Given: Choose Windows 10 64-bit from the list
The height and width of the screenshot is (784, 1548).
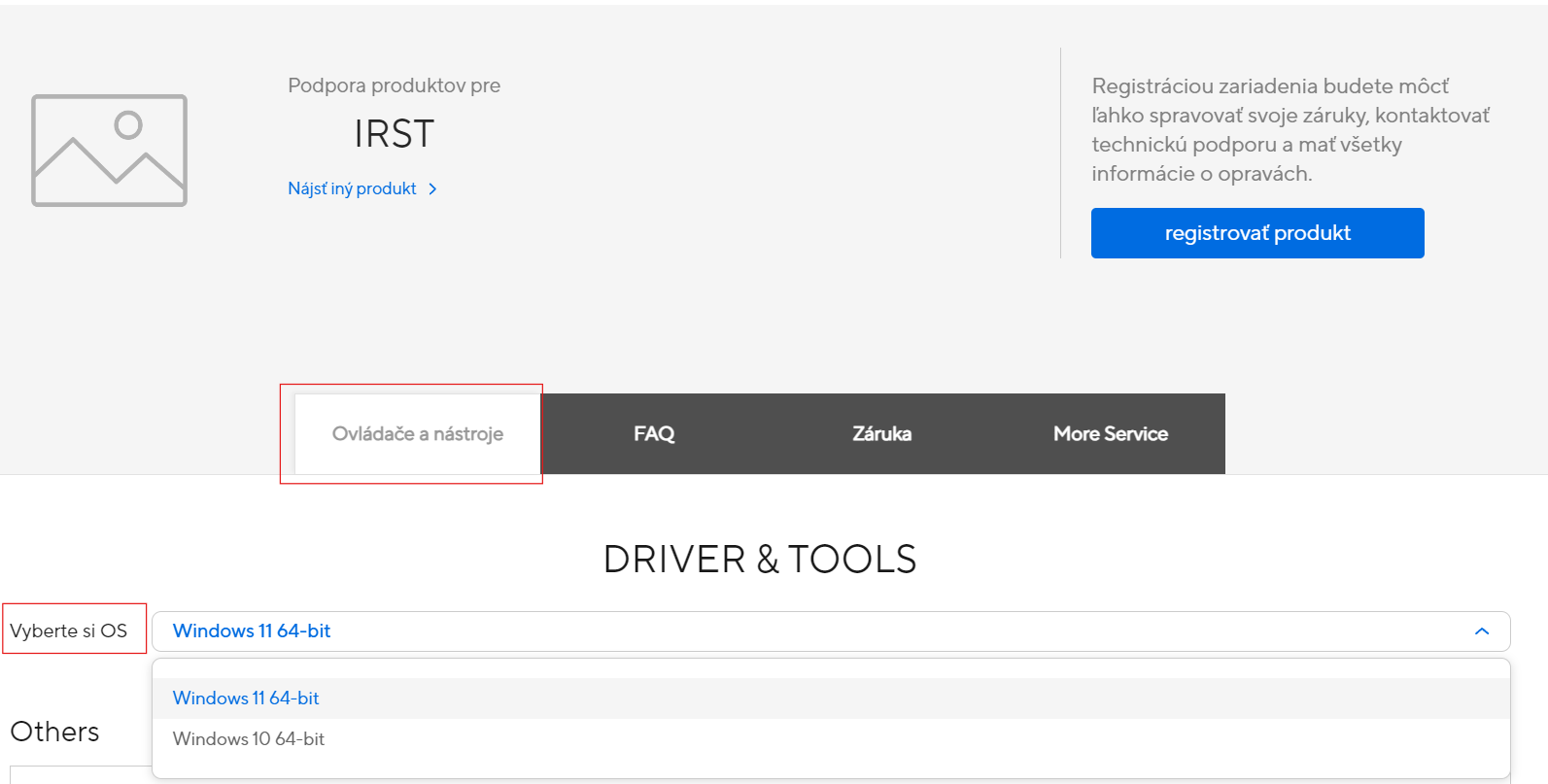Looking at the screenshot, I should 831,739.
